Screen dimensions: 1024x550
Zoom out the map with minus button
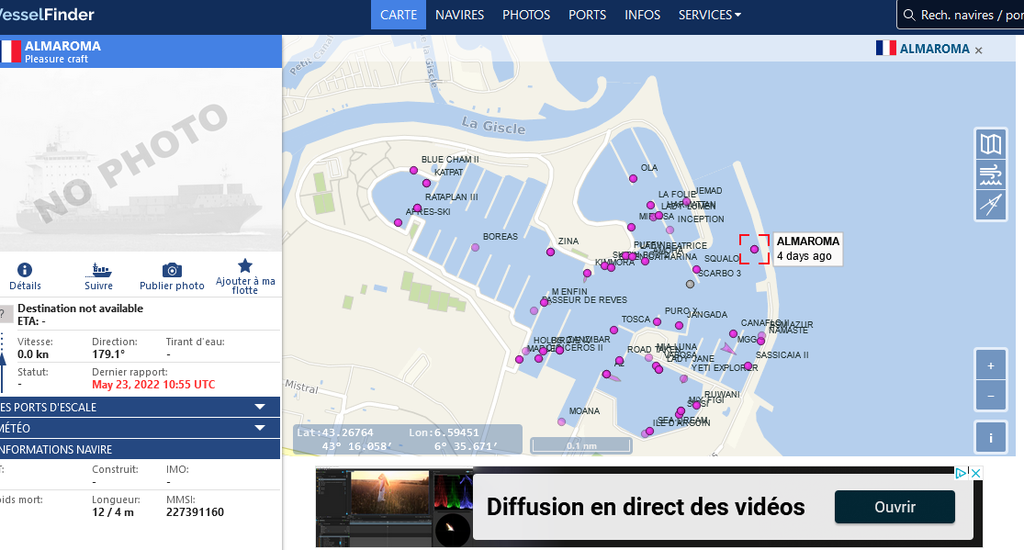tap(990, 396)
